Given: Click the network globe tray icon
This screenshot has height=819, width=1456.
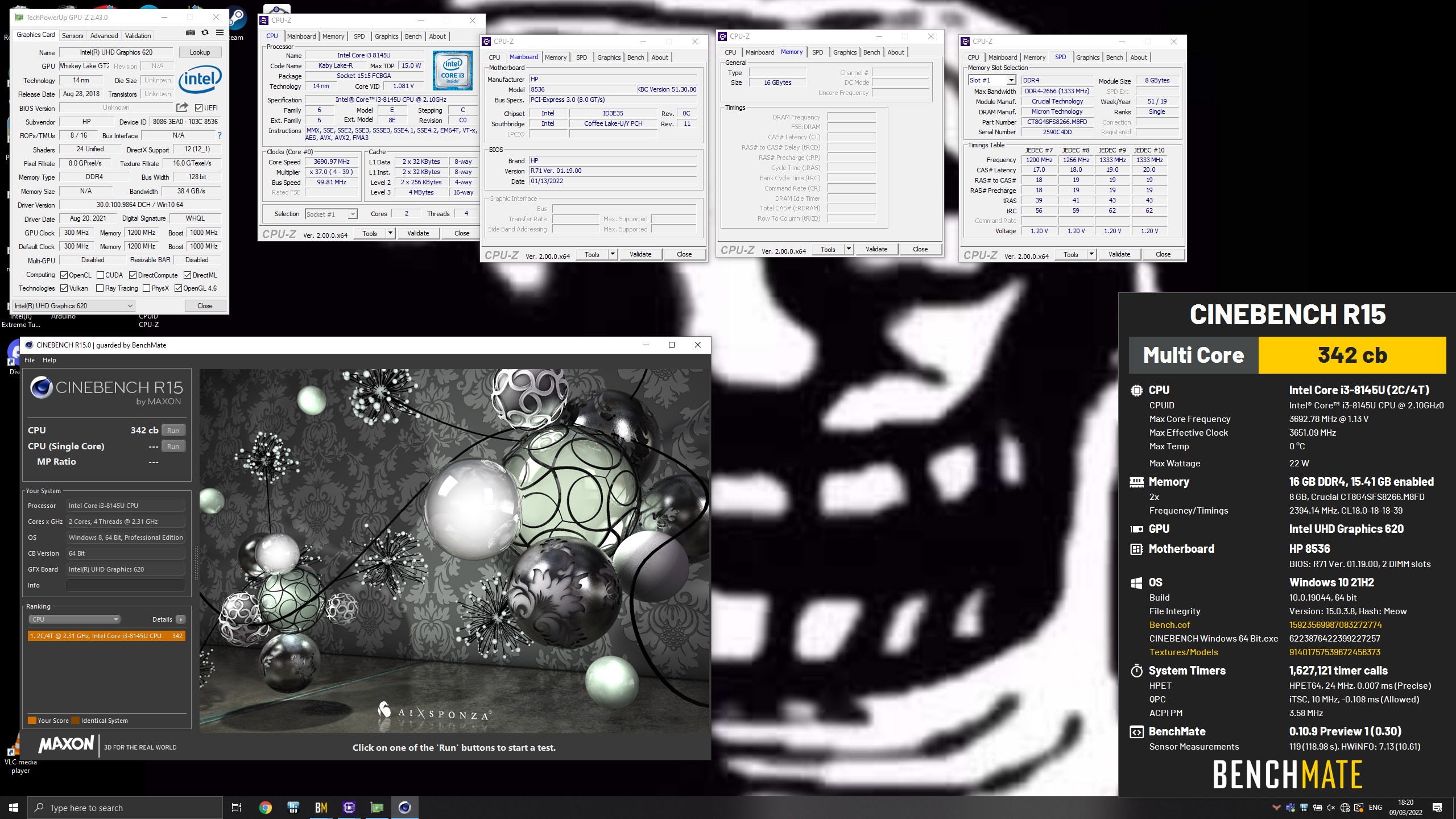Looking at the screenshot, I should coord(1345,808).
